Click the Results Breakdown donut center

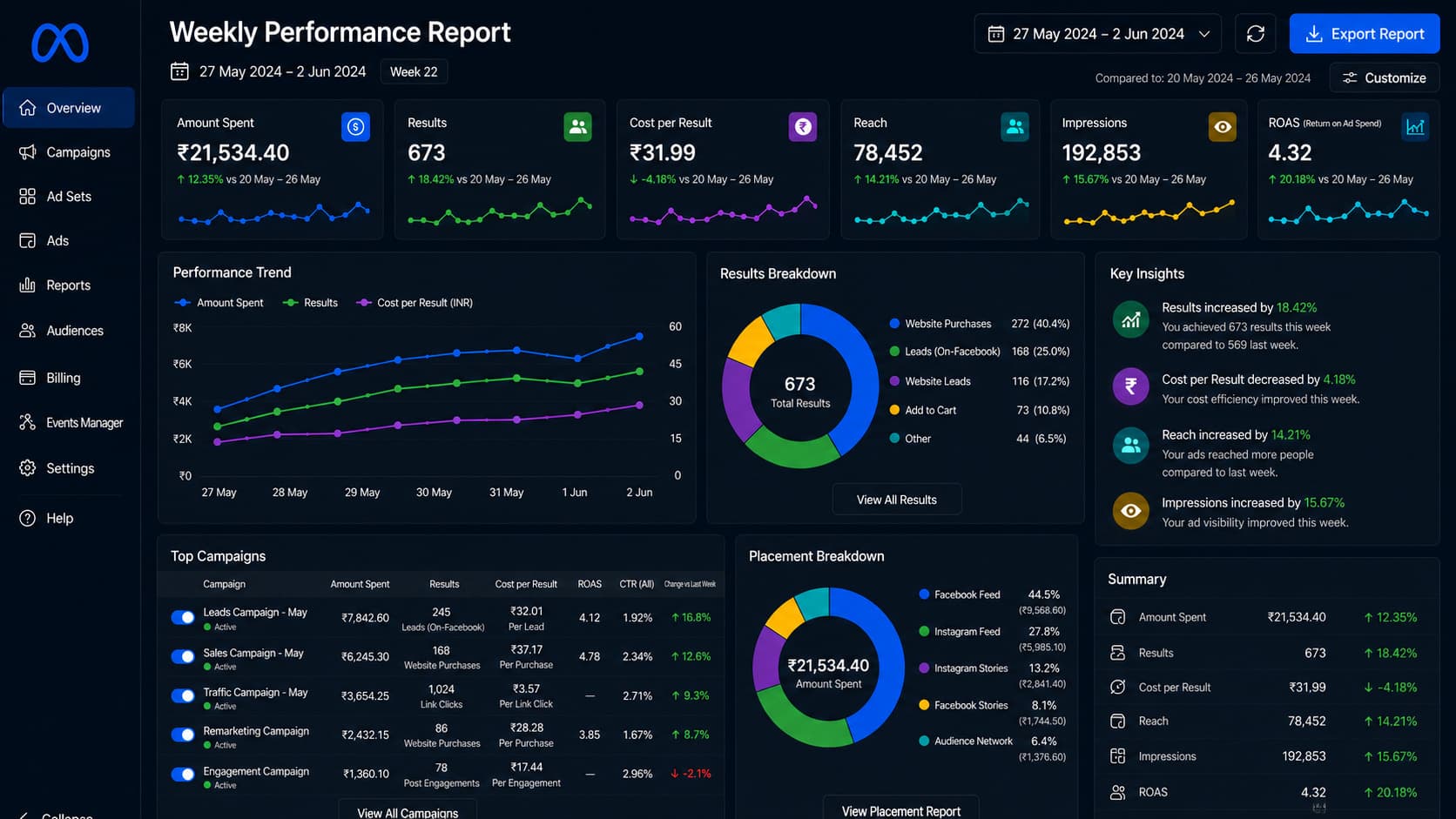[x=800, y=391]
